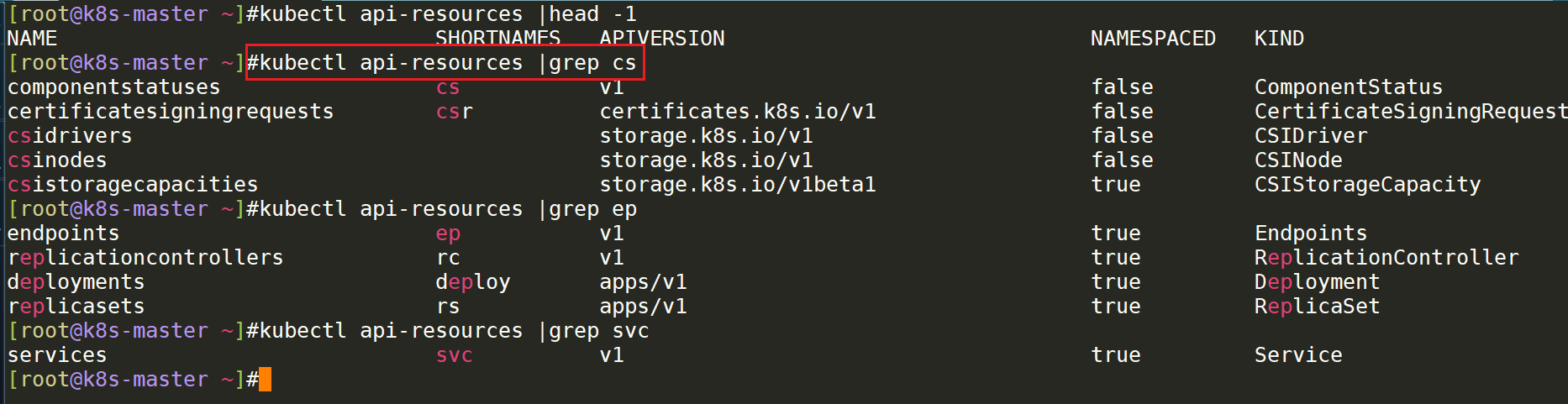Click the highlighted csr short name
The width and height of the screenshot is (1568, 404).
(455, 112)
